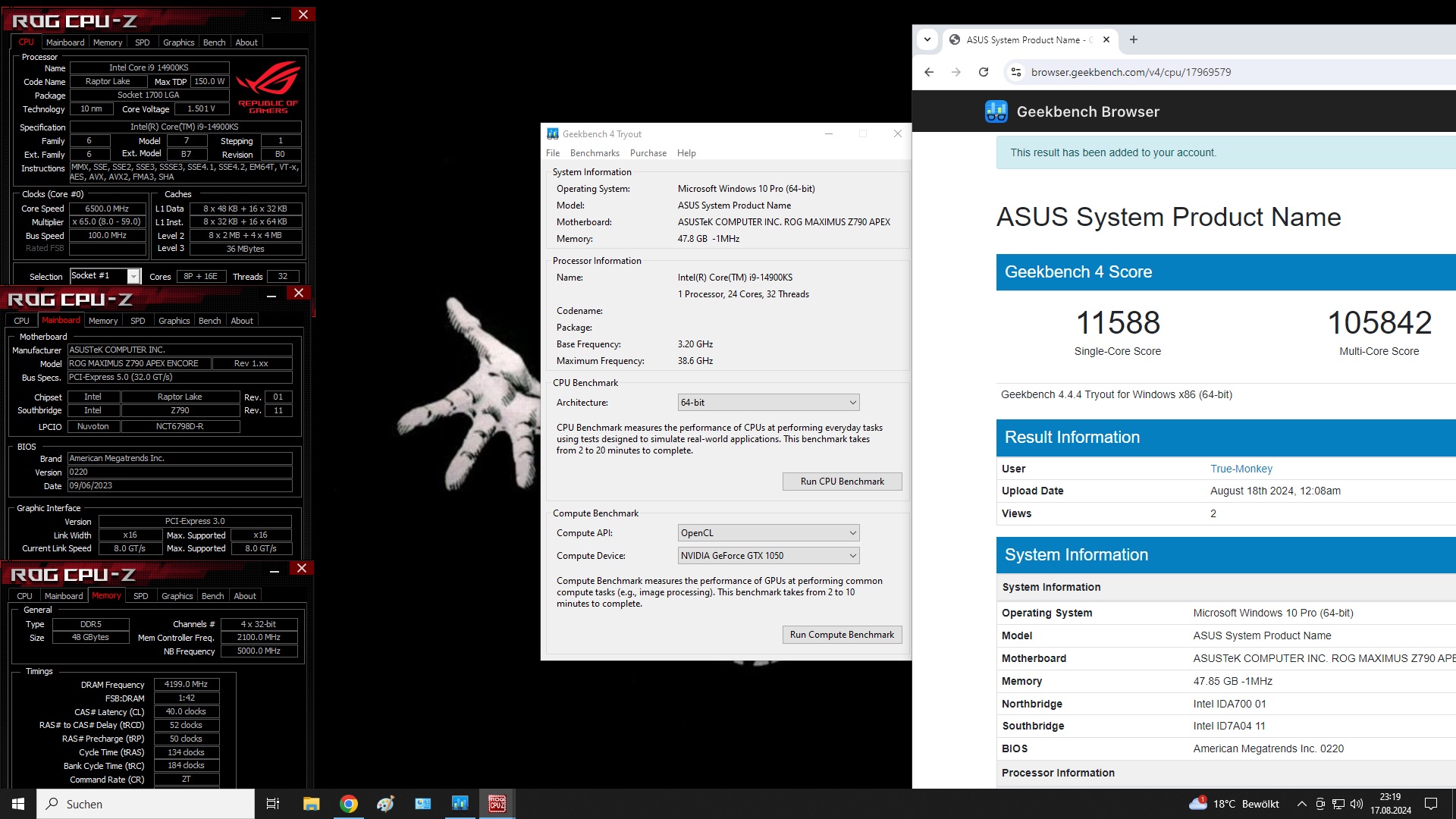Screen dimensions: 1456x819
Task: Open the volume control in system tray
Action: coord(1357,804)
